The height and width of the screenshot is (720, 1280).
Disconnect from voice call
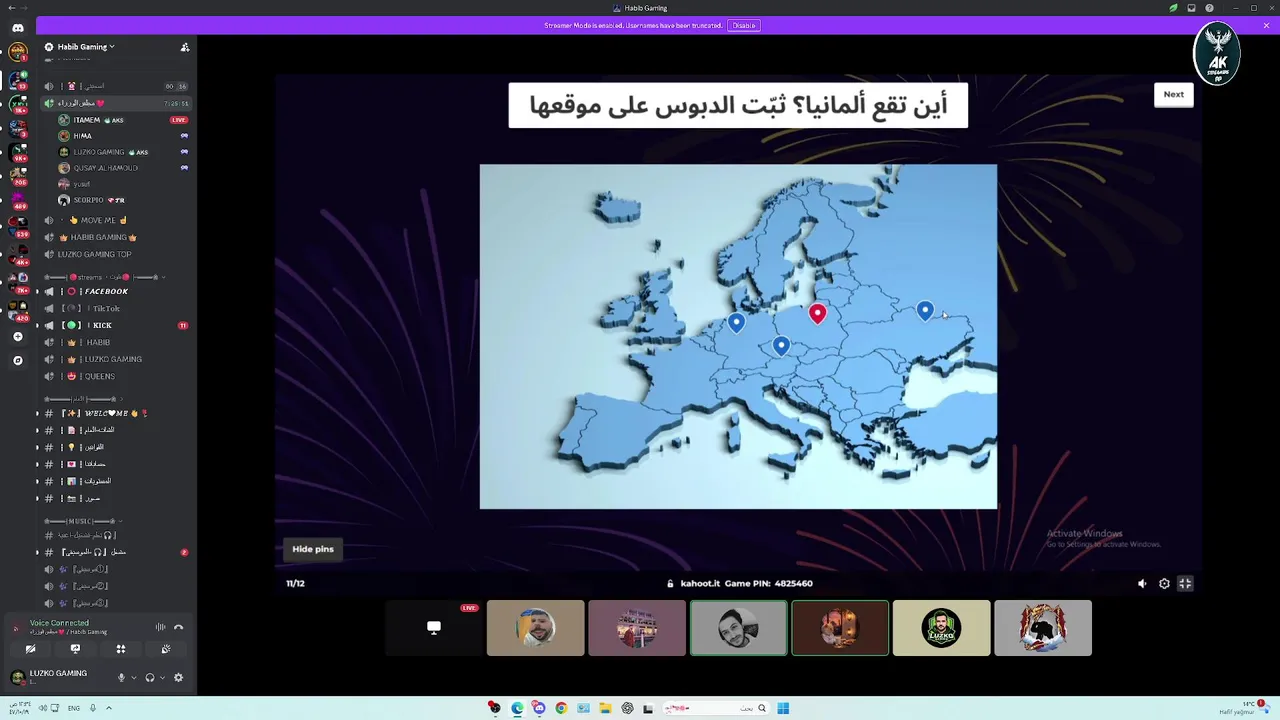click(x=179, y=627)
